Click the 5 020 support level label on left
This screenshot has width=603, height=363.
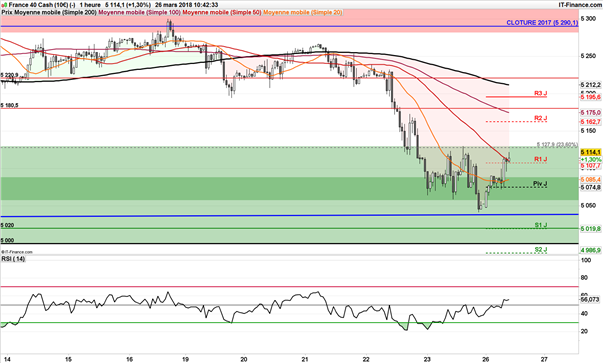tap(7, 225)
